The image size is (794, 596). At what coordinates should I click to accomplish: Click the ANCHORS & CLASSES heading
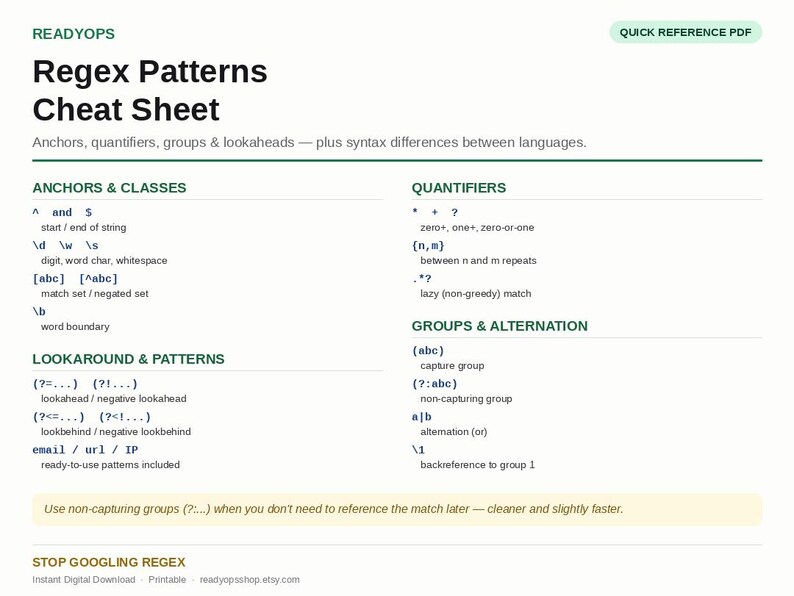point(109,188)
